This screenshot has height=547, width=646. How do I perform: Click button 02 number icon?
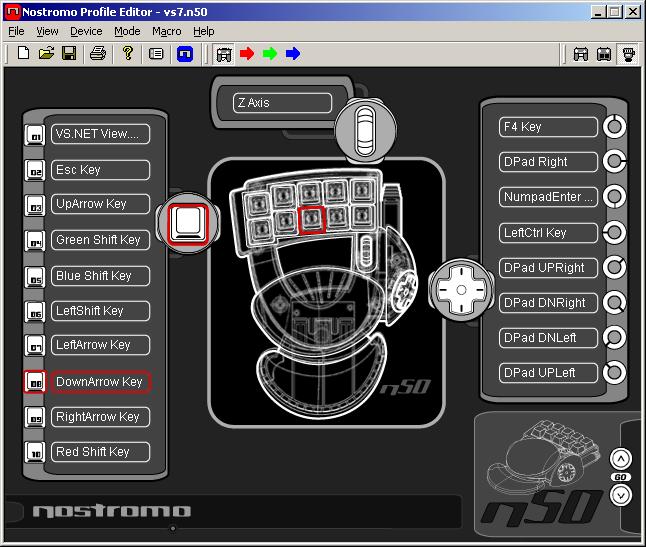coord(35,171)
